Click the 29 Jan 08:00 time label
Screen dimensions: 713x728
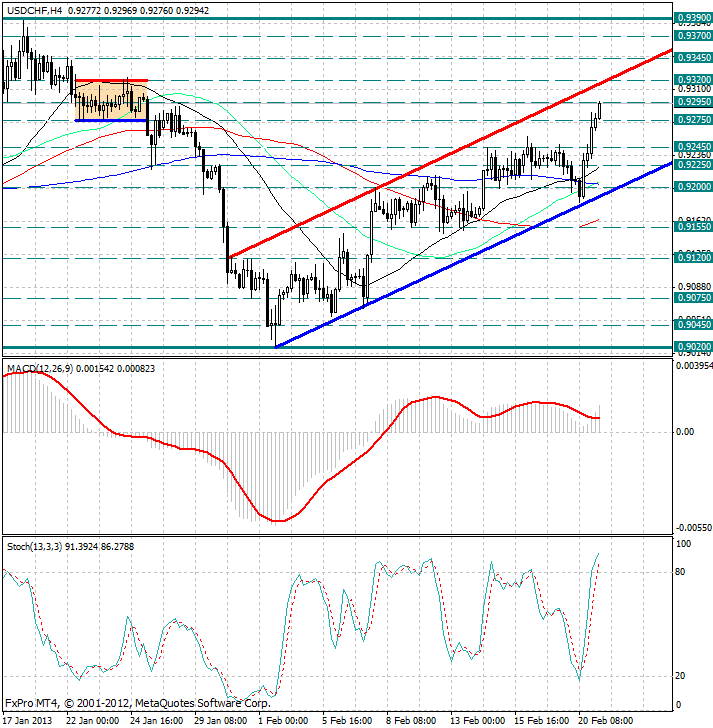[220, 721]
